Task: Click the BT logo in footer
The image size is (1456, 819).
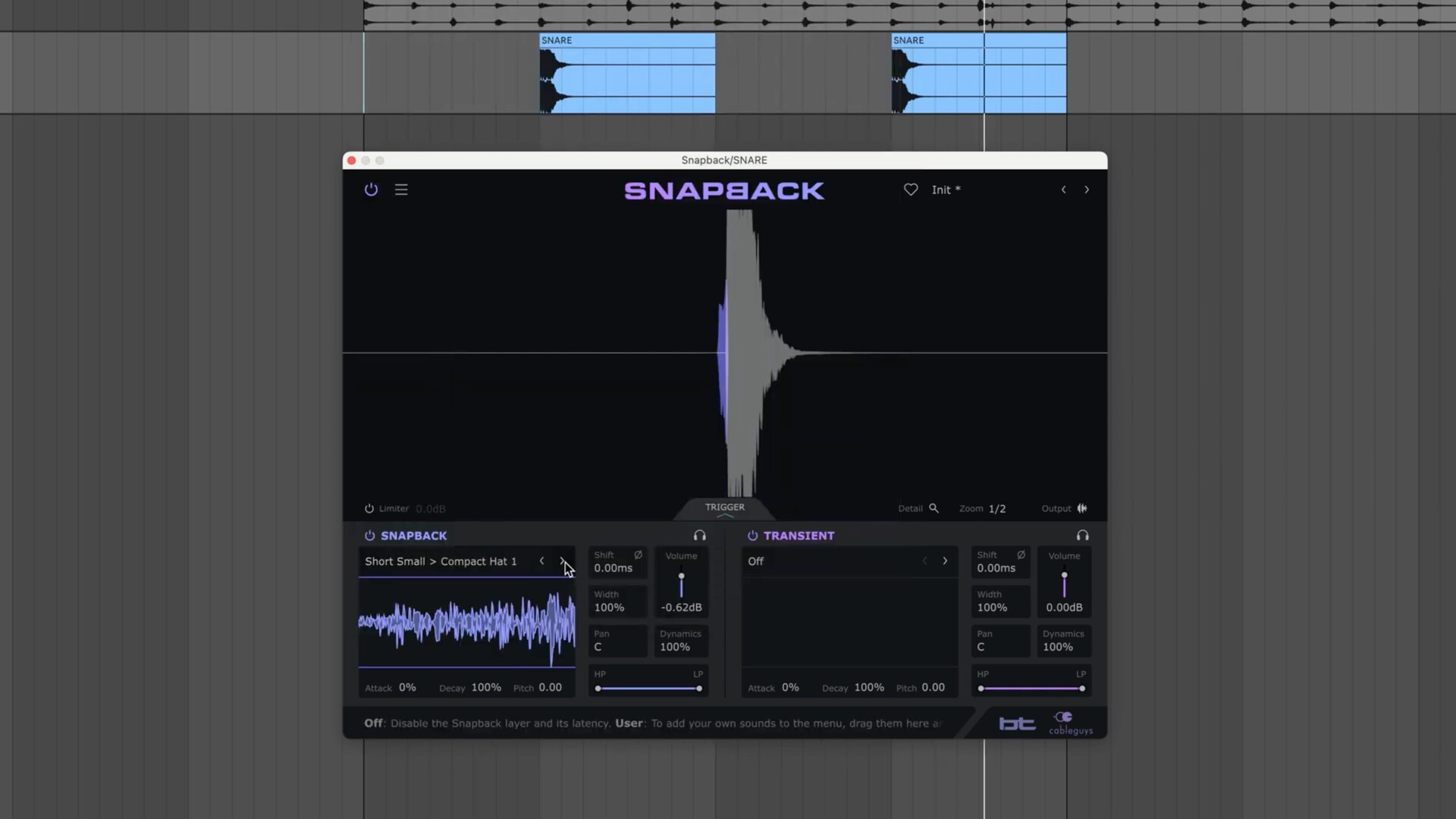Action: 1017,723
